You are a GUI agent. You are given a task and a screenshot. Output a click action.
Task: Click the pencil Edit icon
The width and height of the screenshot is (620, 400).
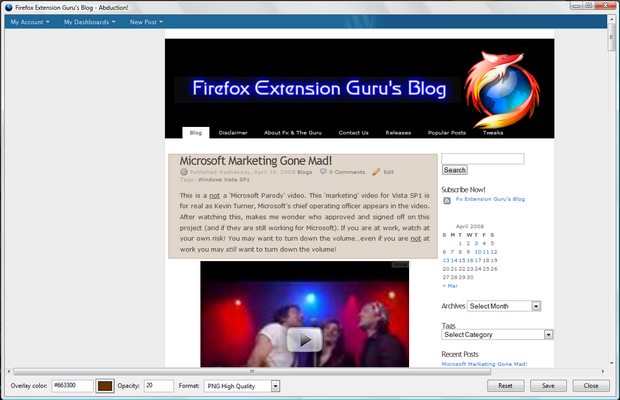pos(376,172)
